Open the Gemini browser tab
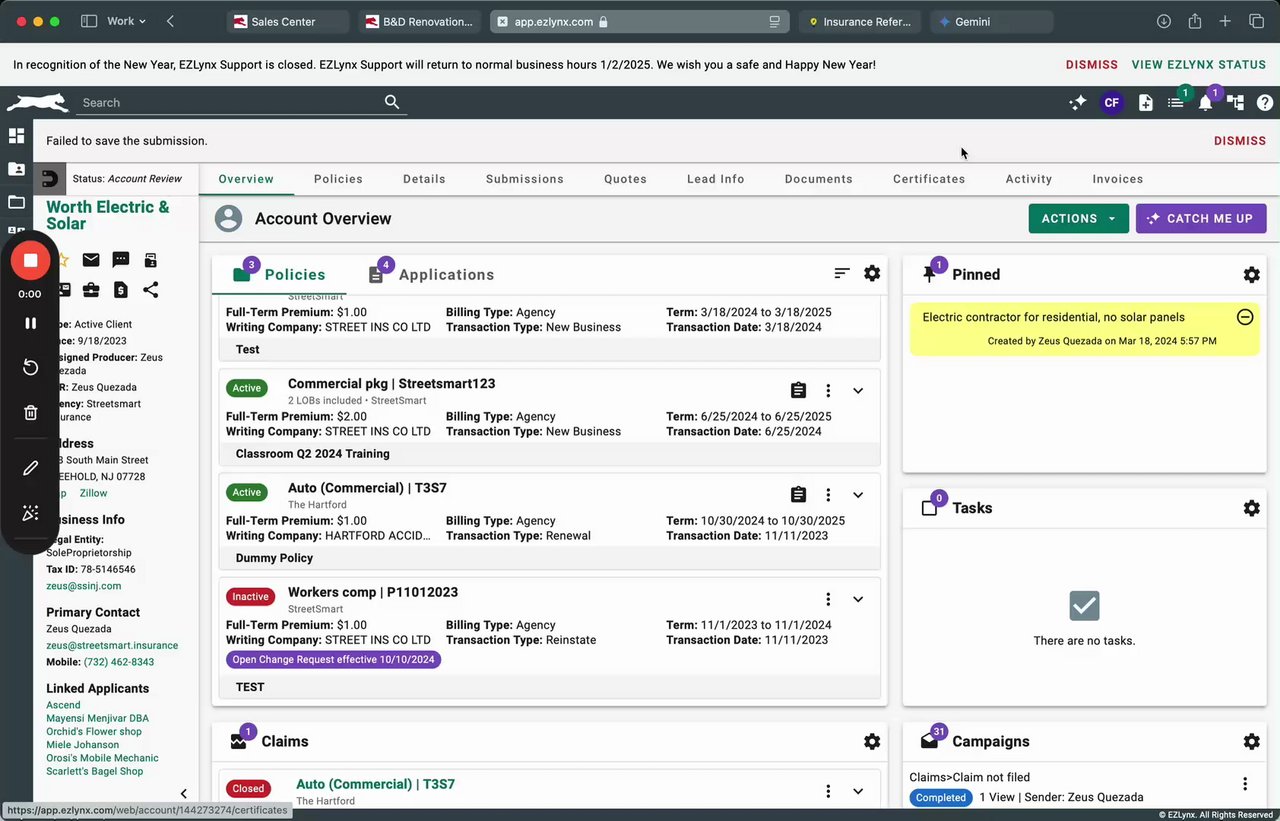 tap(991, 21)
